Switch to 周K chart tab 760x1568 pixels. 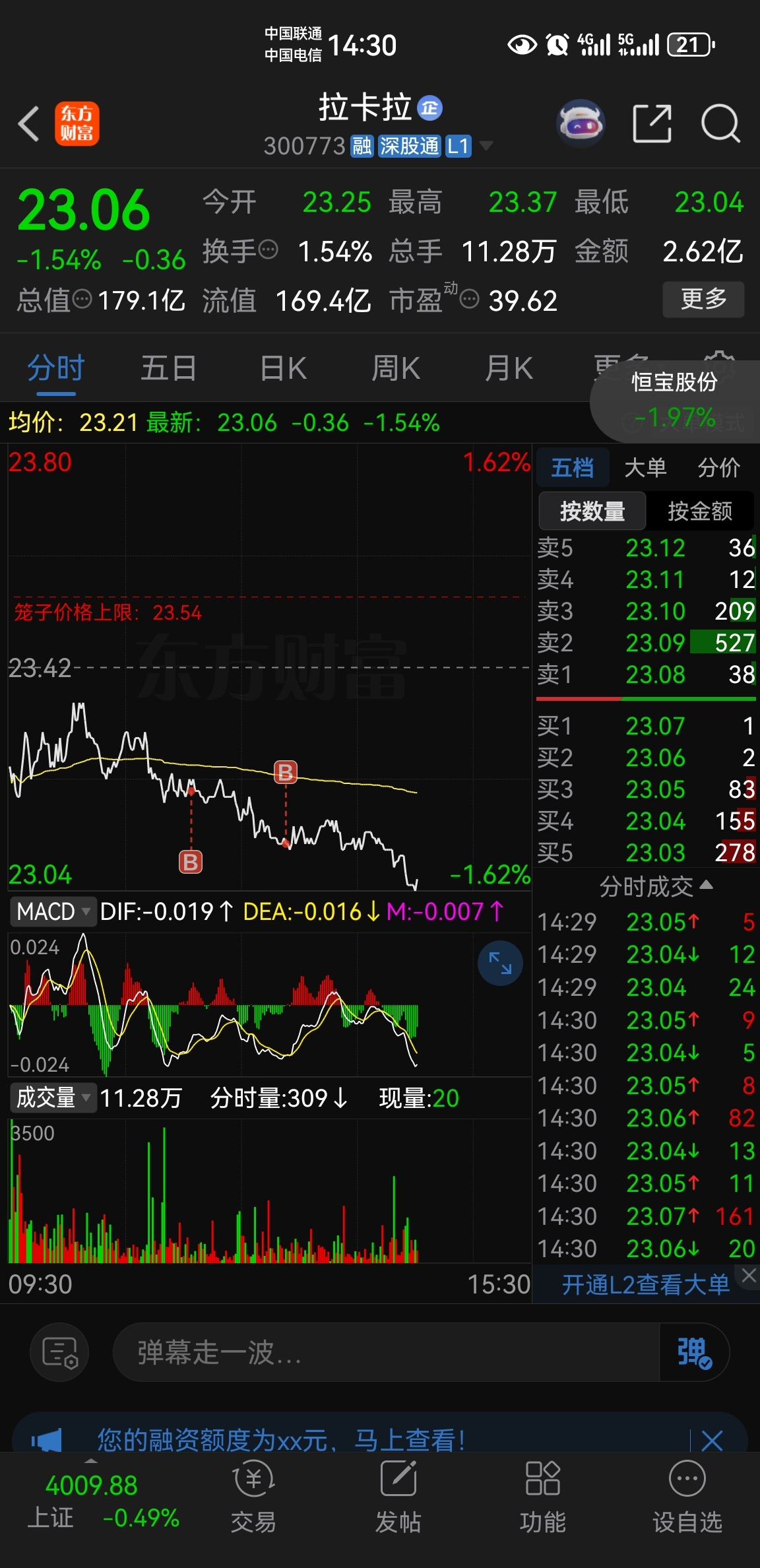[x=396, y=368]
